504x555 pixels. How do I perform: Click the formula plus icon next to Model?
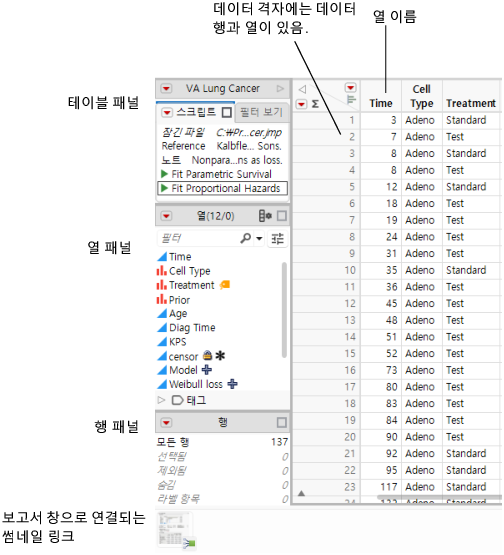point(207,370)
